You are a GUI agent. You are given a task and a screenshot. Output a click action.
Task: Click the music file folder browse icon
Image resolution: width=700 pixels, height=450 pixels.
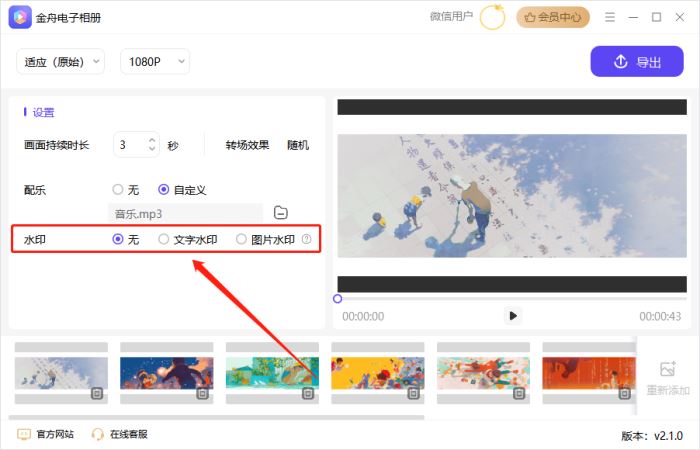pyautogui.click(x=281, y=212)
